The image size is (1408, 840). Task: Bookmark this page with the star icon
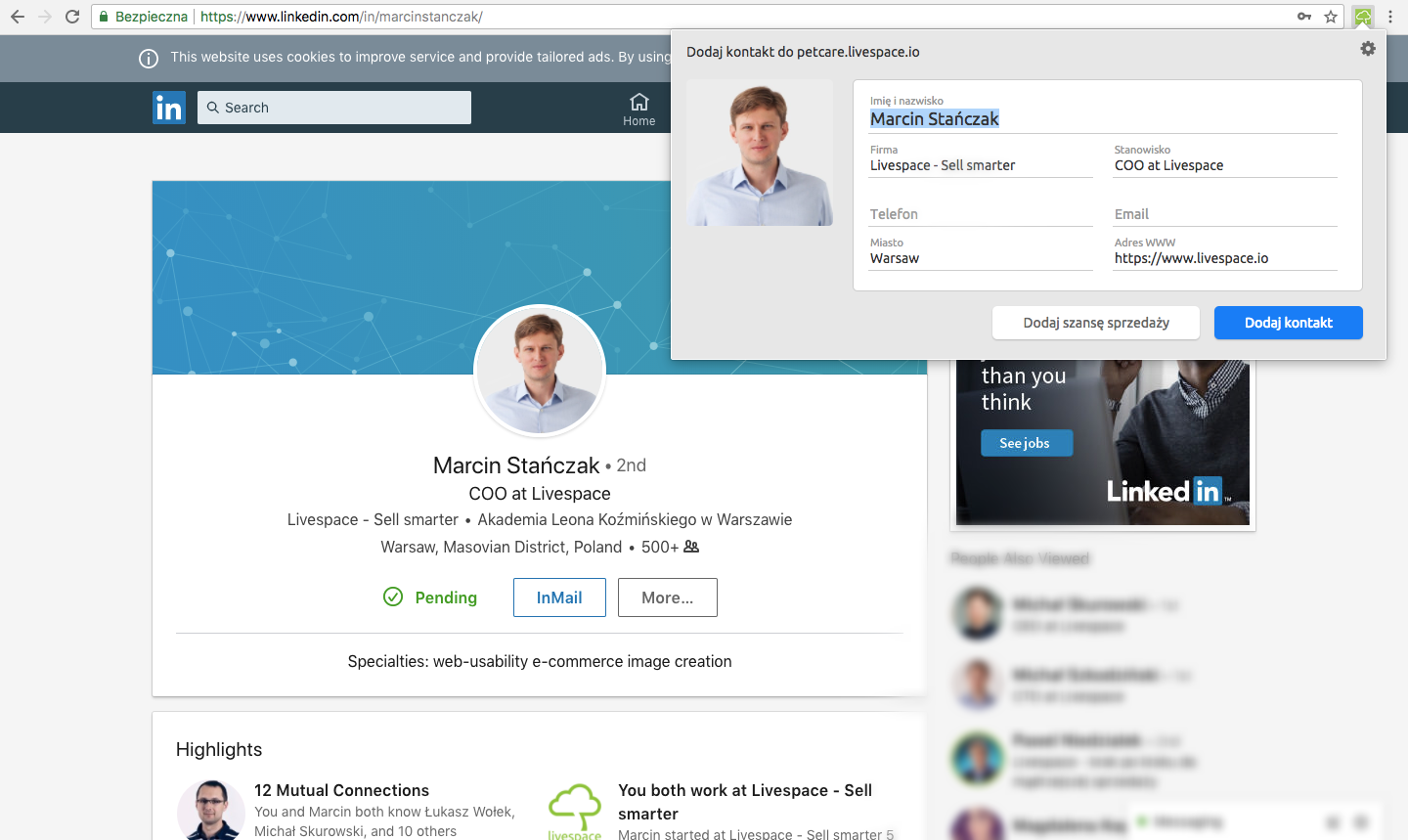(1331, 17)
